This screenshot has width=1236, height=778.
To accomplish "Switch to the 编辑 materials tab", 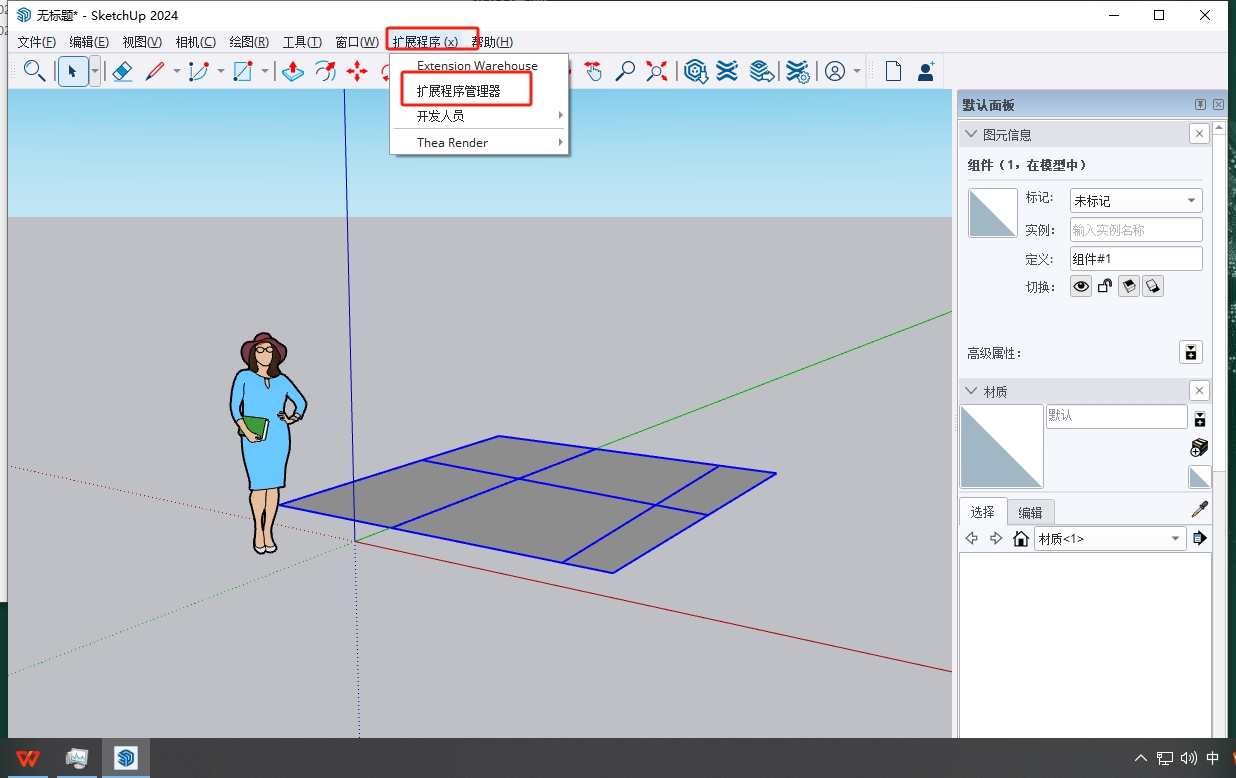I will (1030, 512).
